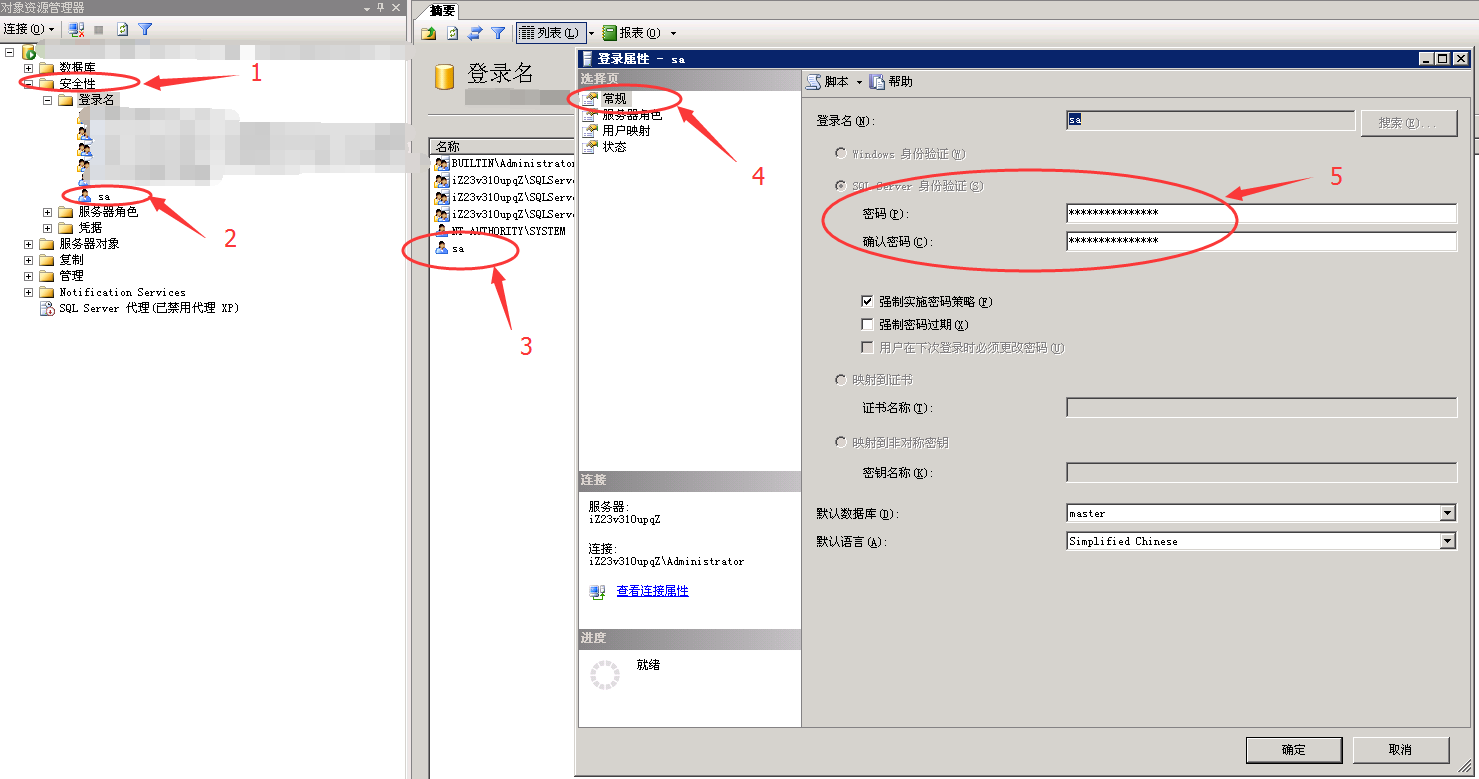This screenshot has width=1479, height=779.
Task: Open the 报表 menu
Action: [x=639, y=33]
